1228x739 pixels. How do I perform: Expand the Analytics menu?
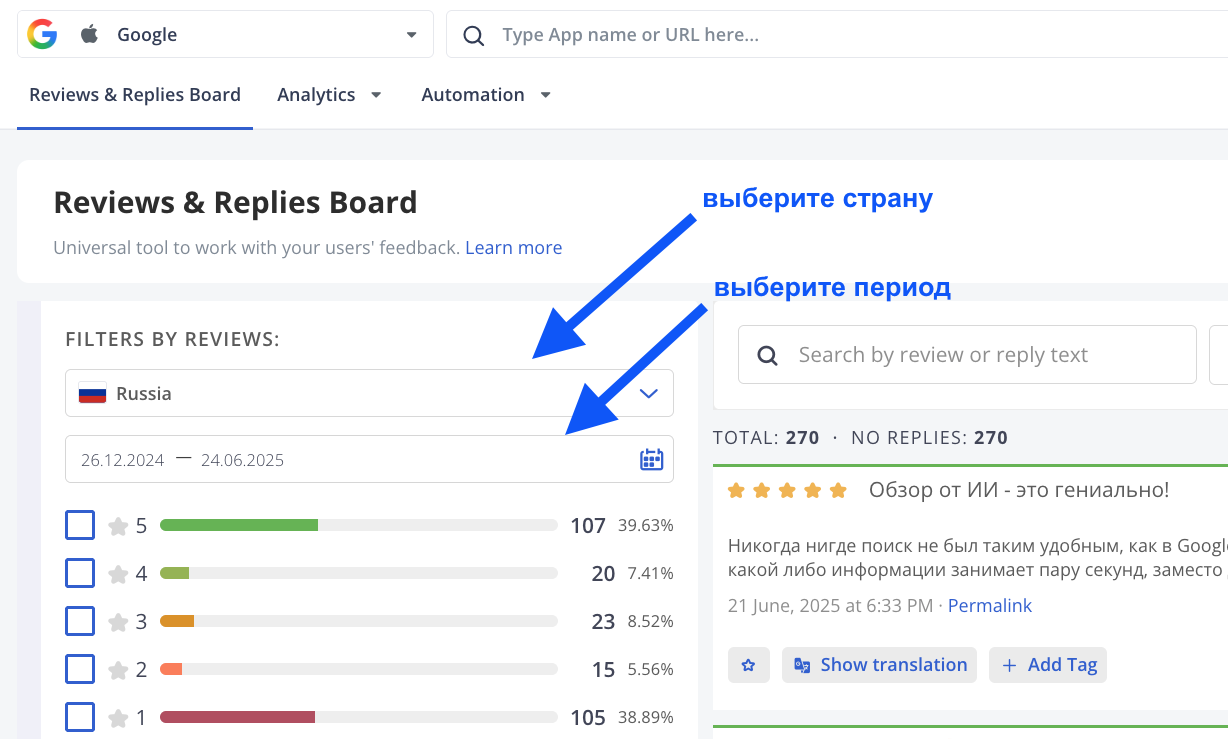330,95
